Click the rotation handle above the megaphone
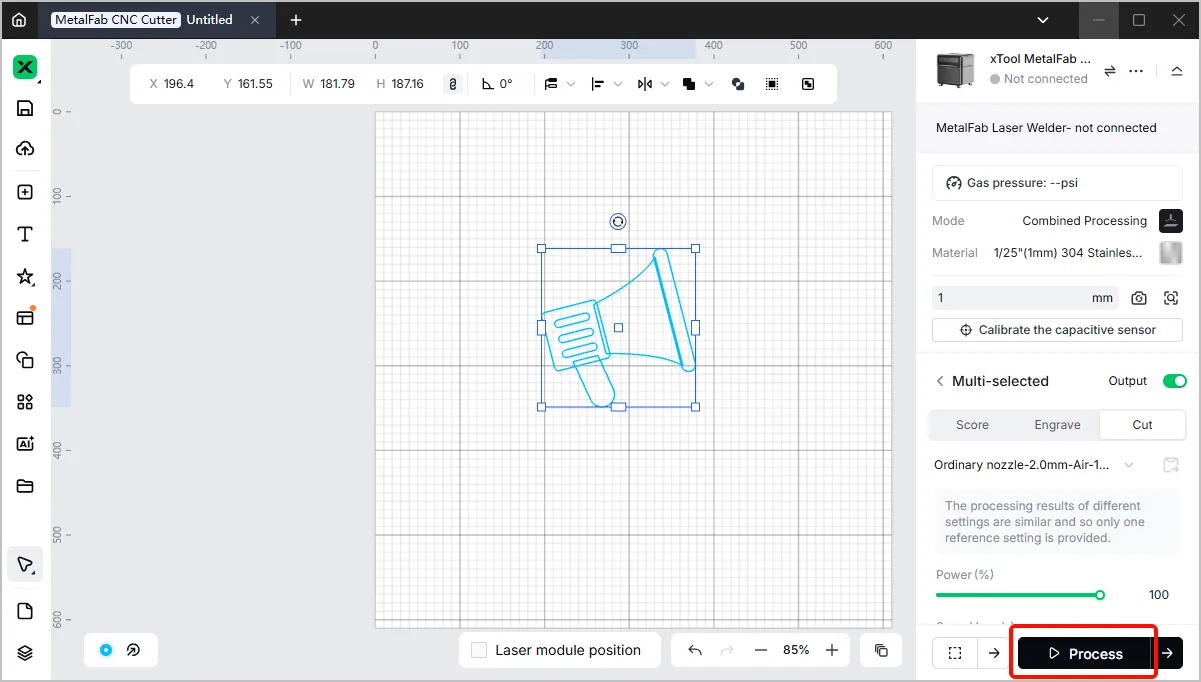The image size is (1201, 682). 618,222
